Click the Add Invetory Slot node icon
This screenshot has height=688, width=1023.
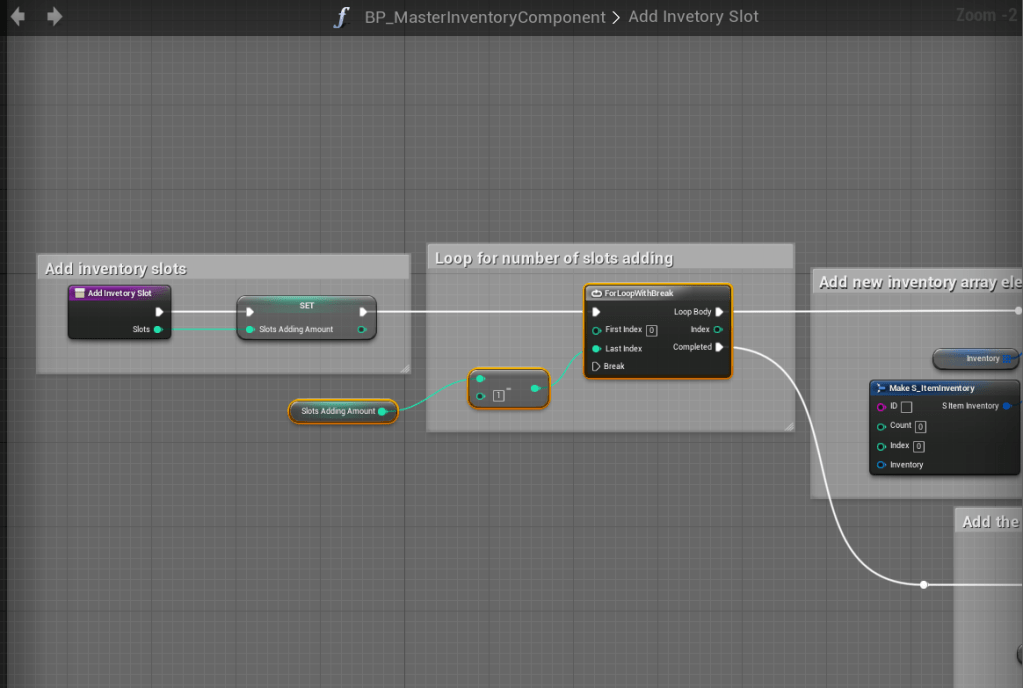pos(79,293)
